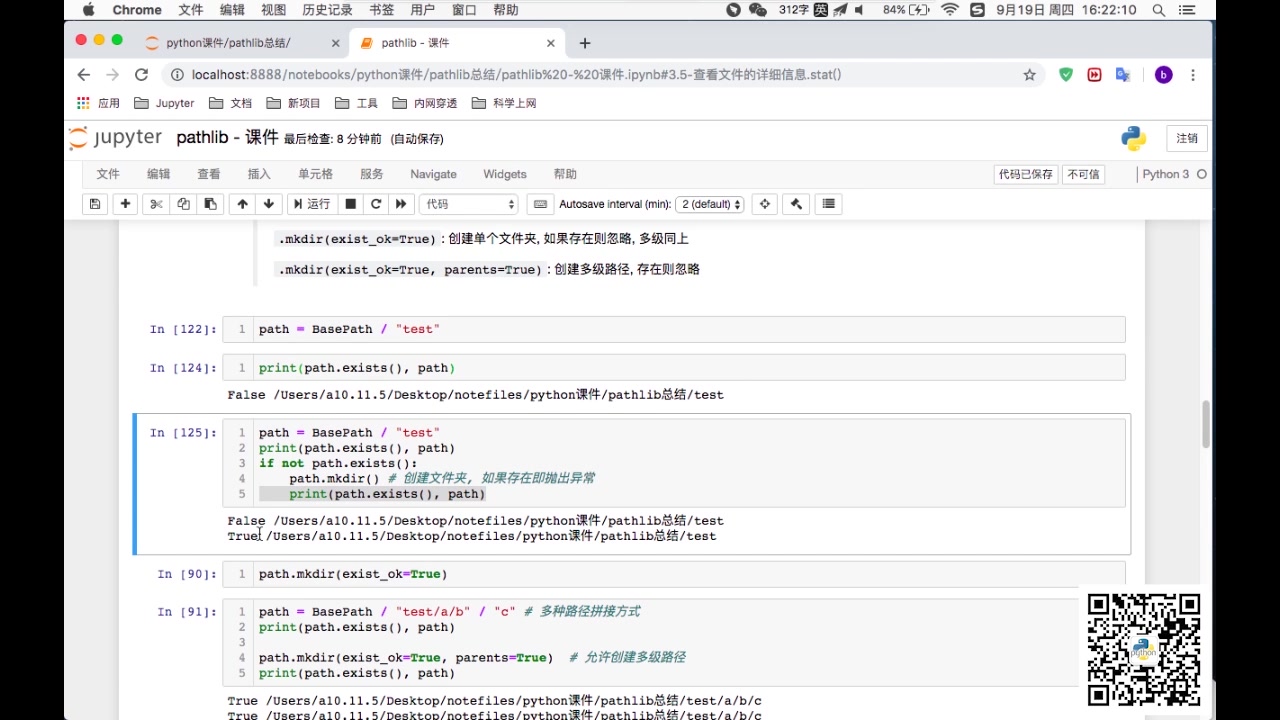Image resolution: width=1280 pixels, height=720 pixels.
Task: Click cell In [122] code input
Action: 674,329
